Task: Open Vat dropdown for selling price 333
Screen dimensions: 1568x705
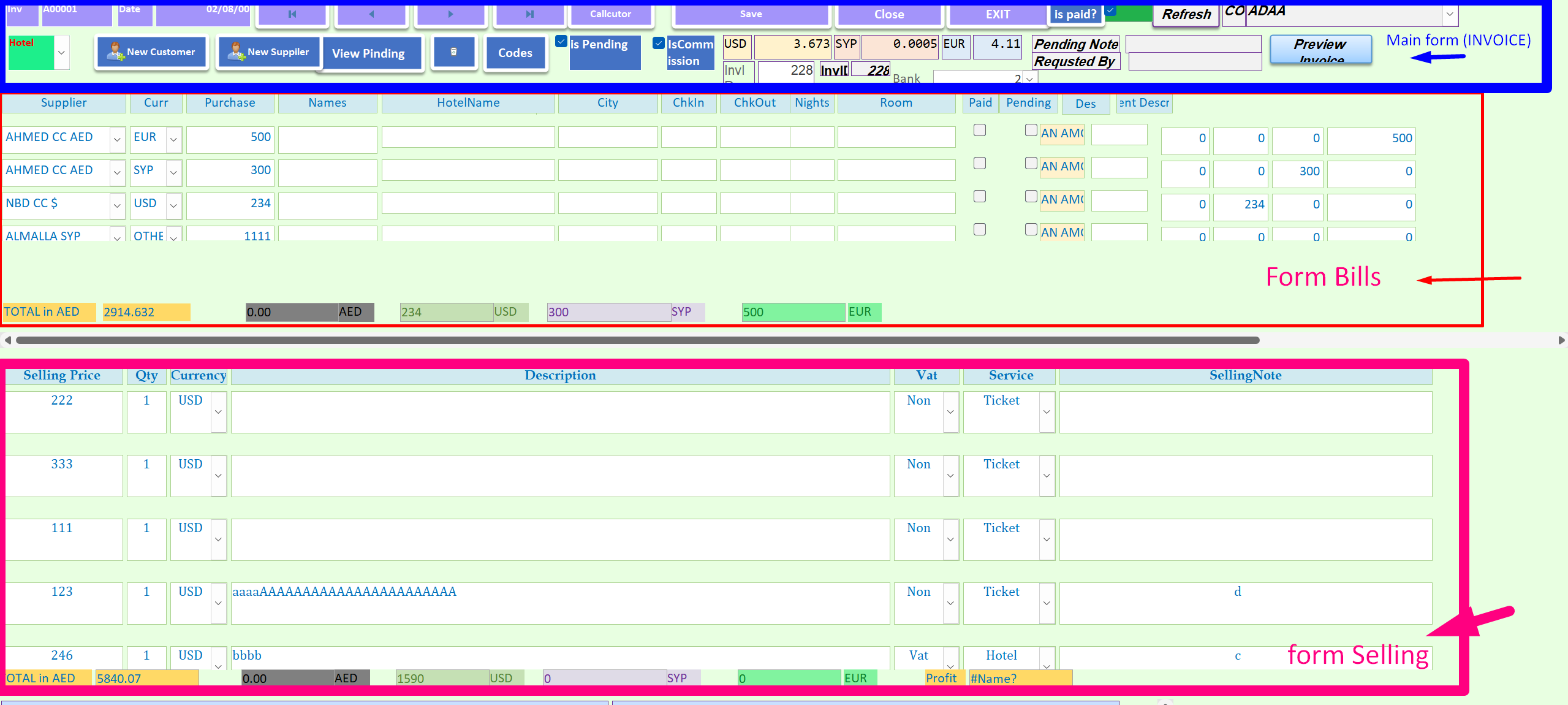Action: click(950, 476)
